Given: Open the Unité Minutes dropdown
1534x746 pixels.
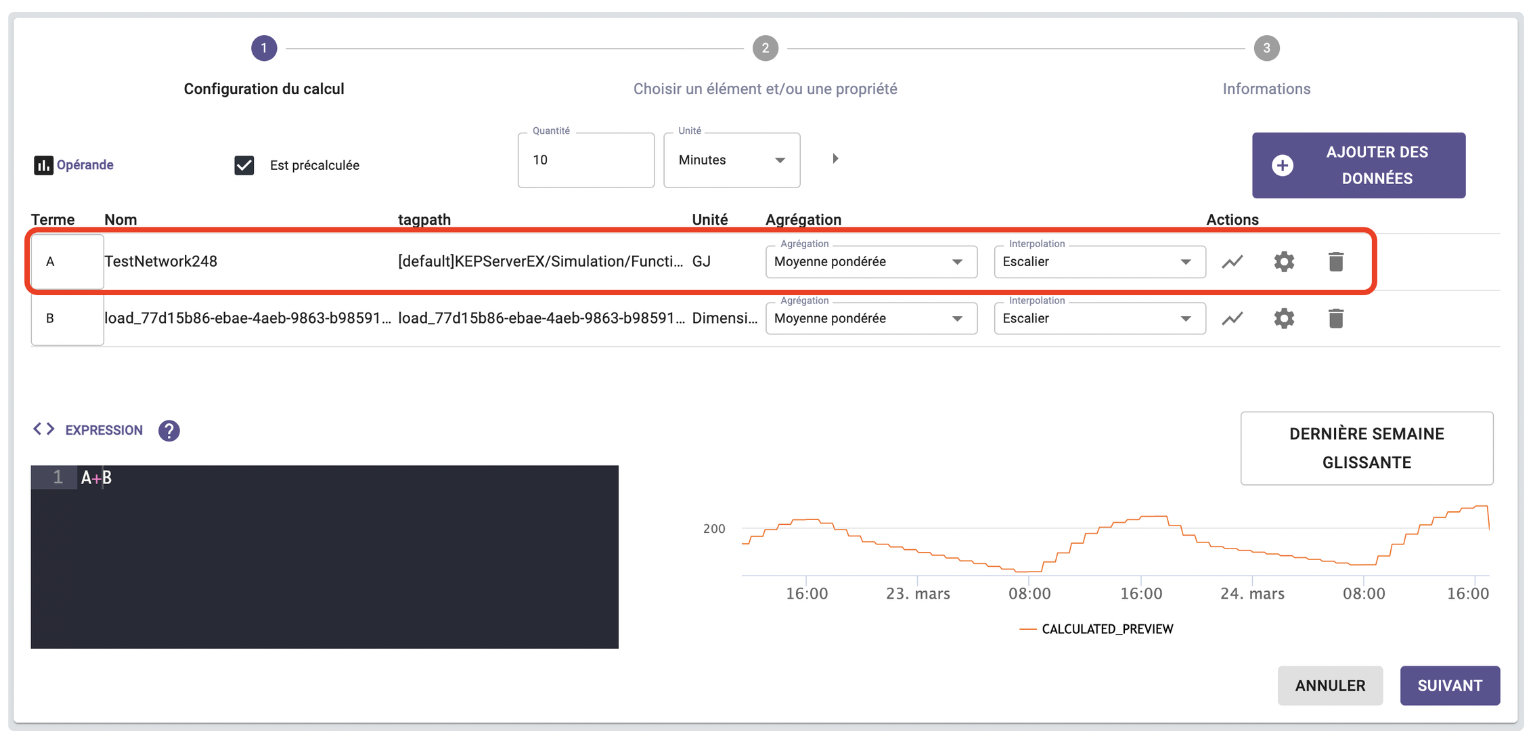Looking at the screenshot, I should (x=731, y=160).
